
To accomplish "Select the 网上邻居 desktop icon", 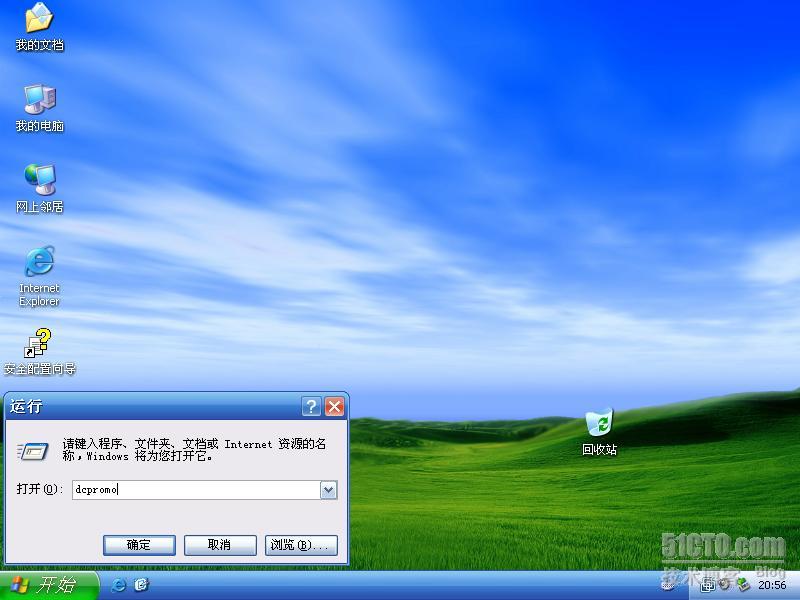I will [39, 189].
